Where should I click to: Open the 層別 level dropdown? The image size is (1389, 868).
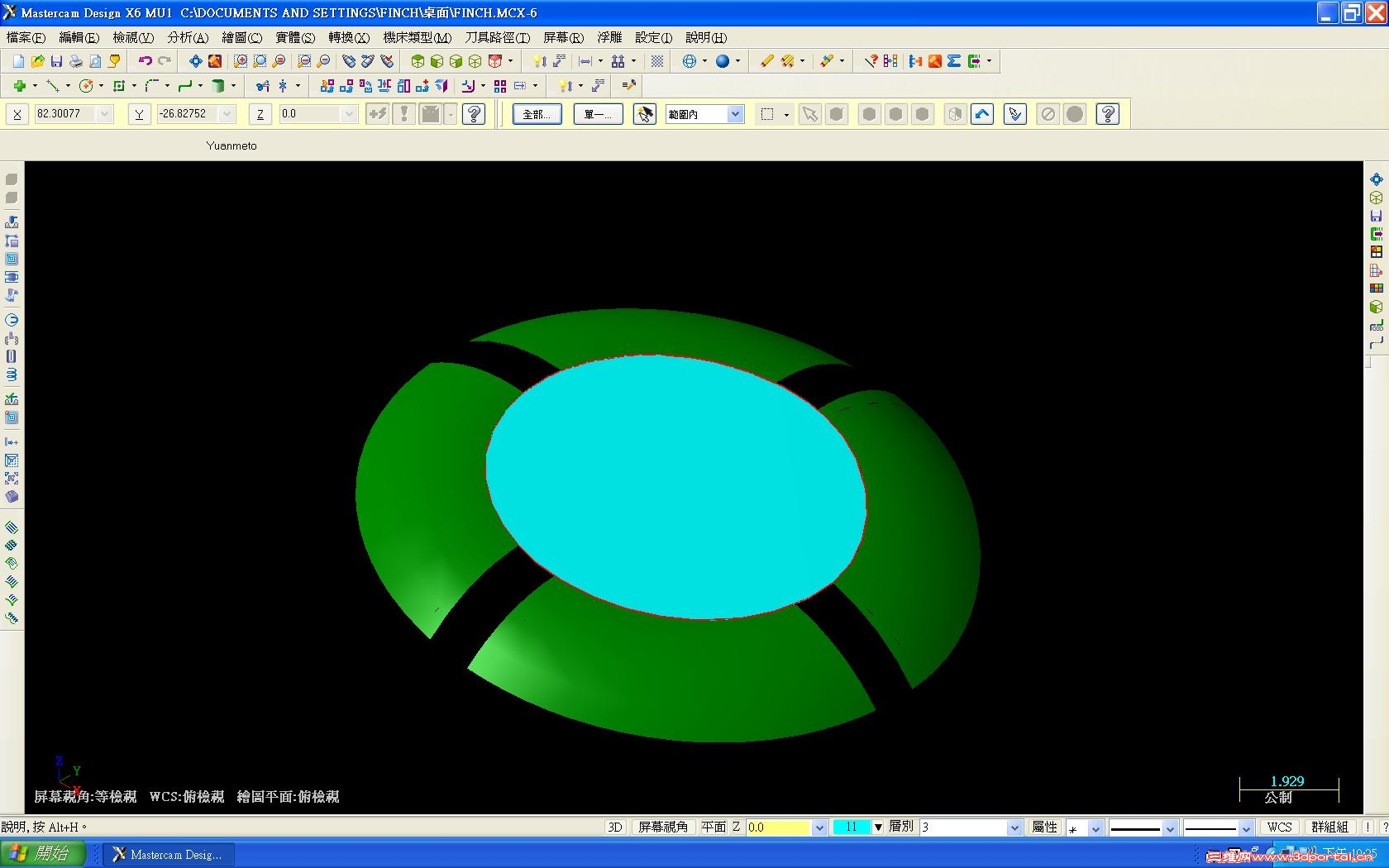point(1014,827)
